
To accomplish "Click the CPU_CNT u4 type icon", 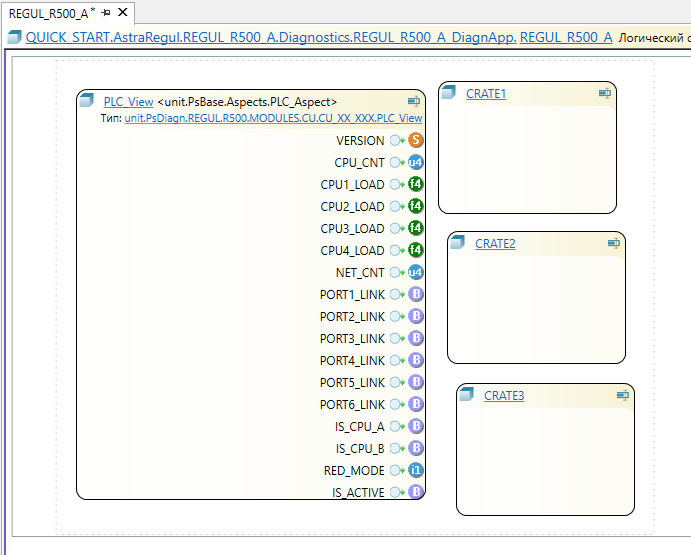I will 416,163.
